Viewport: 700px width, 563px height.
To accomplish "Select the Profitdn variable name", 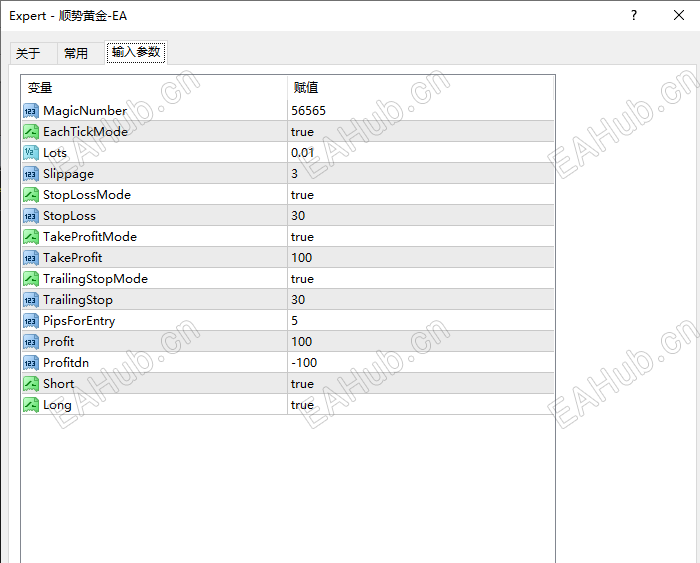I will [x=66, y=363].
